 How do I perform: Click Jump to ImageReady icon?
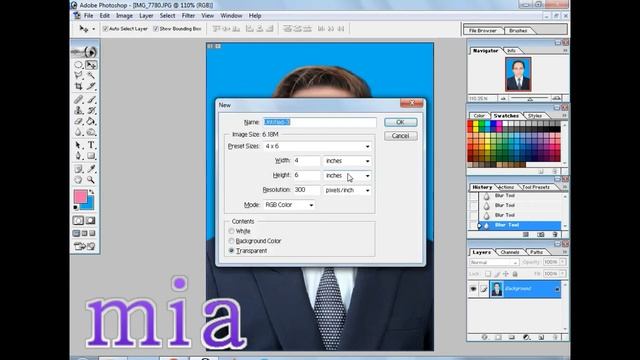[84, 246]
